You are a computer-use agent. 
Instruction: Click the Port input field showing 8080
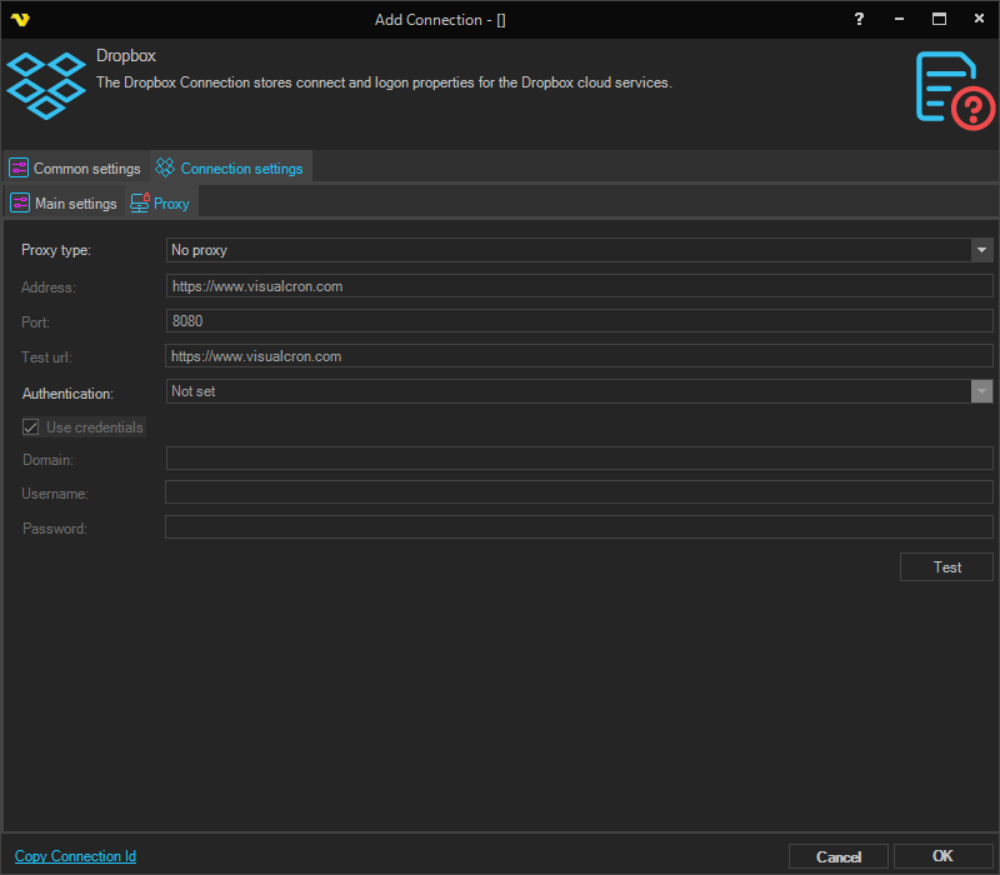(x=578, y=321)
